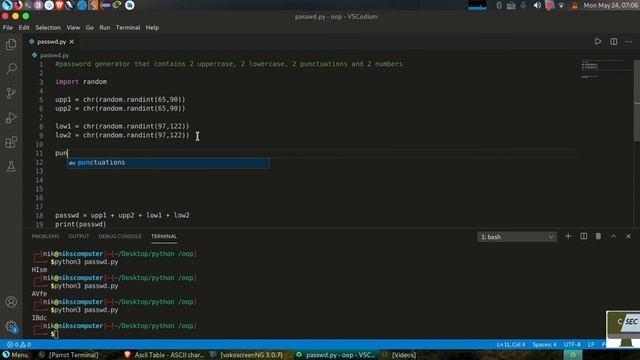Open the View menu
Image resolution: width=640 pixels, height=360 pixels.
pyautogui.click(x=73, y=27)
